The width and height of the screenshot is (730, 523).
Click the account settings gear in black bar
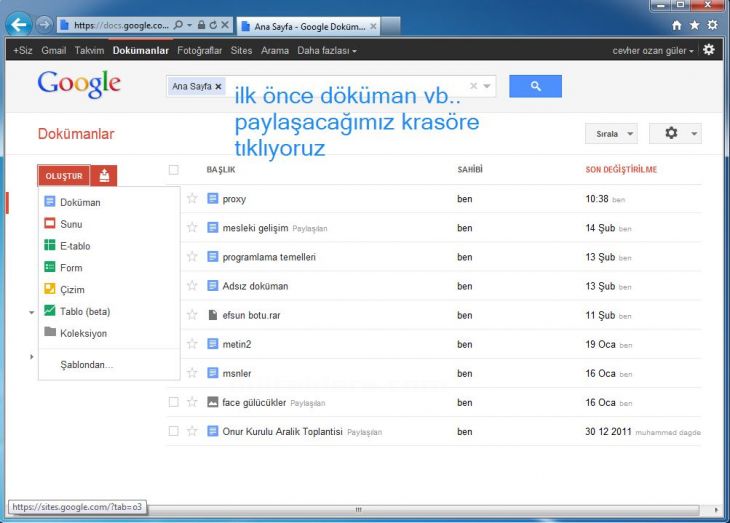709,49
